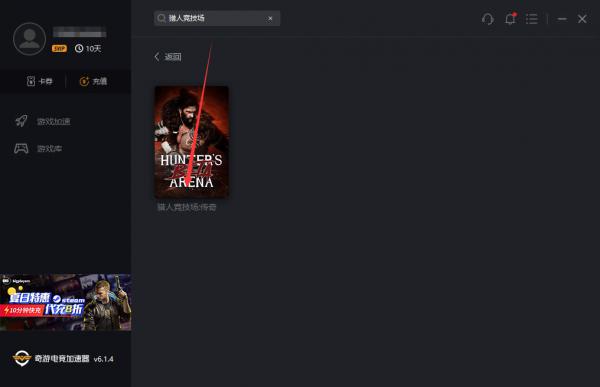Click the magnifier search icon

(x=161, y=18)
